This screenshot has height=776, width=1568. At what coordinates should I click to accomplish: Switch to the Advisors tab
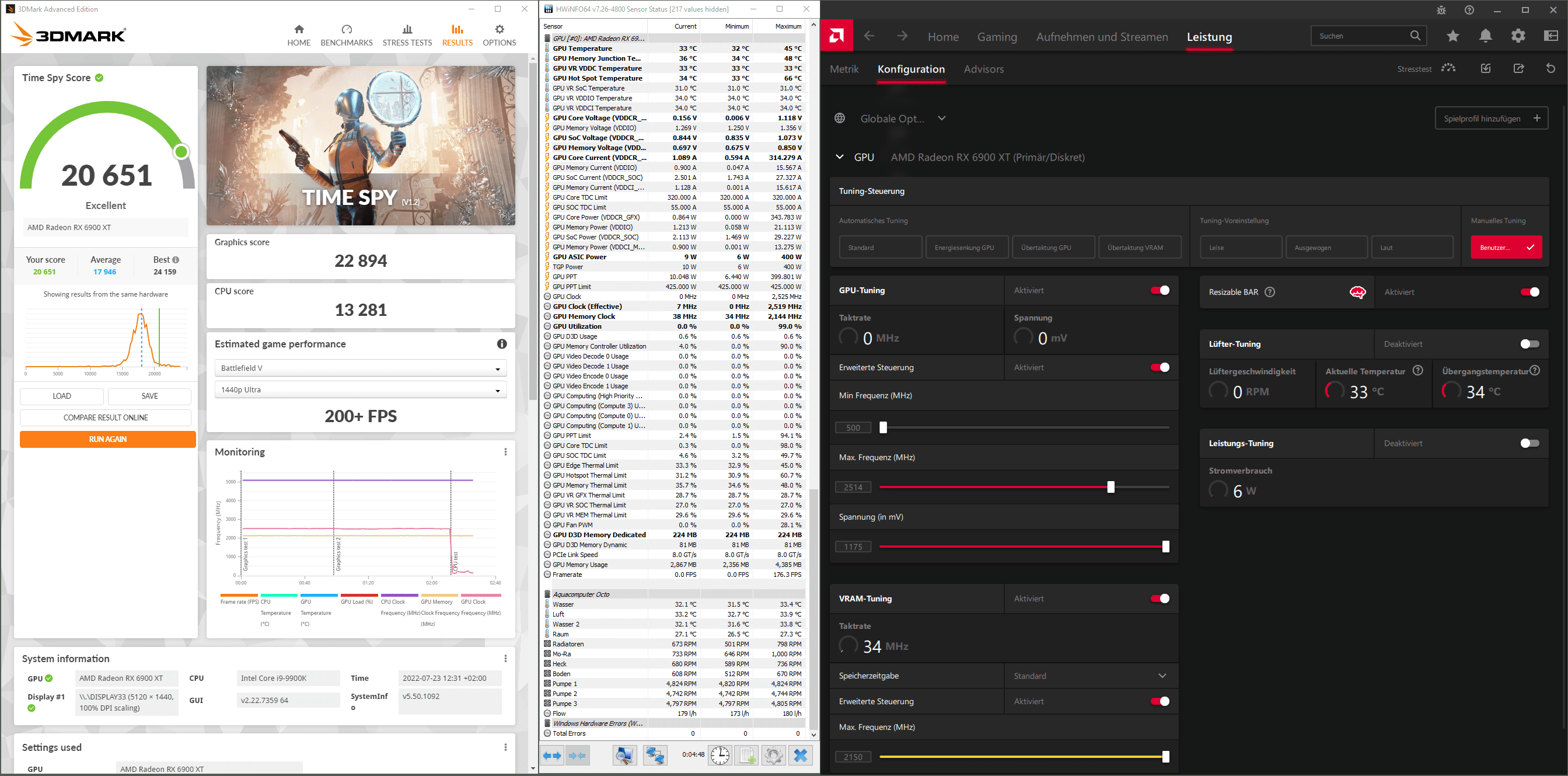pos(984,69)
